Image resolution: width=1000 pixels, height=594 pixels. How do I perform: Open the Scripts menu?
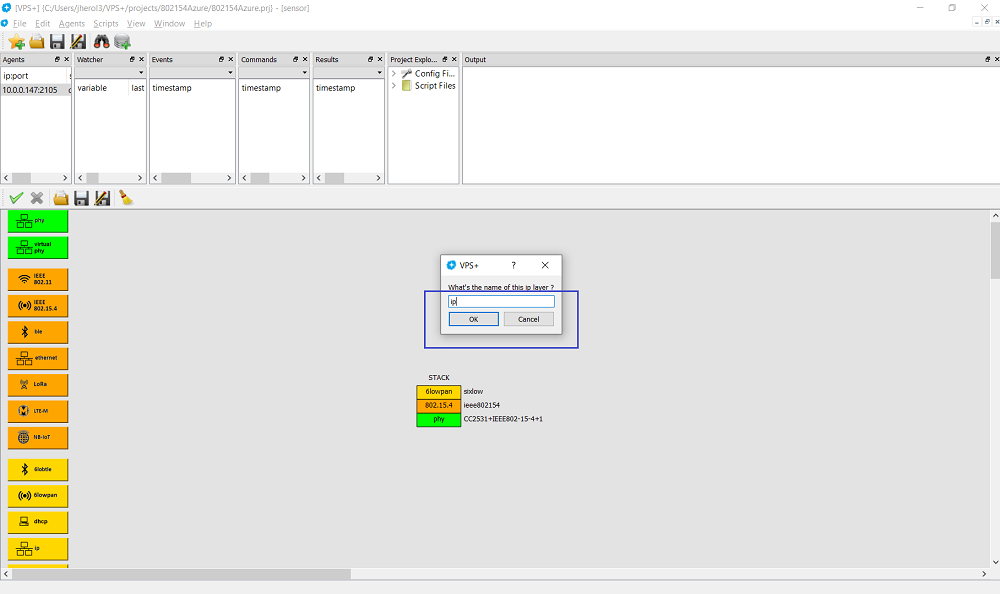(x=105, y=23)
